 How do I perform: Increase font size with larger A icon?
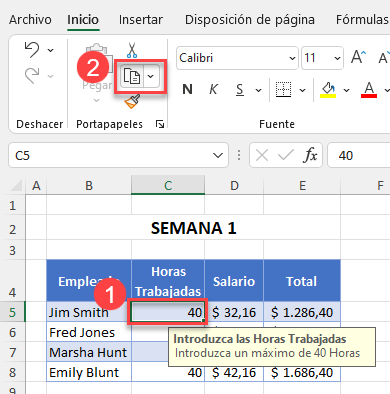pyautogui.click(x=359, y=57)
